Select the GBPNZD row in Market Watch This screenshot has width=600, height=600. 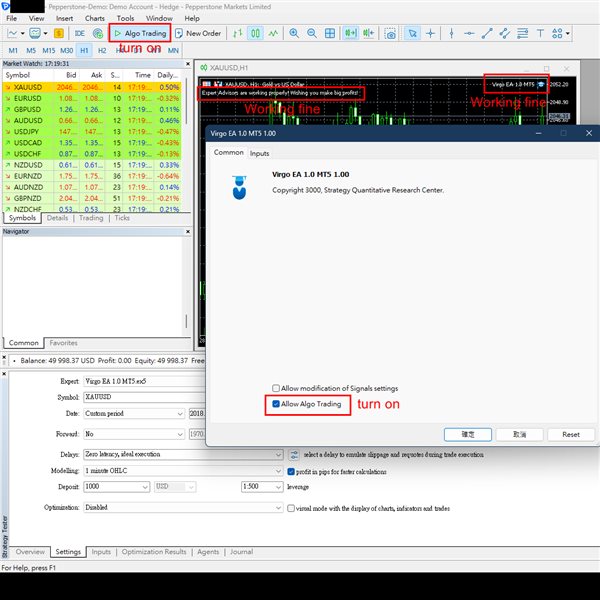click(92, 198)
